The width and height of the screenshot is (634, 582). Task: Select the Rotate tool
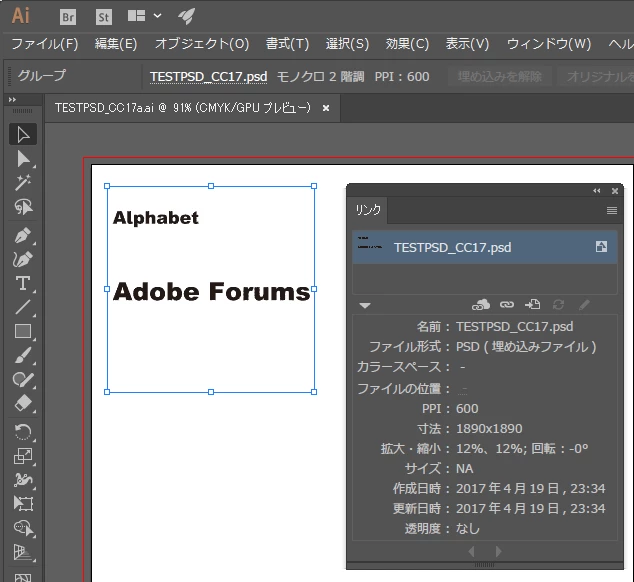point(23,432)
